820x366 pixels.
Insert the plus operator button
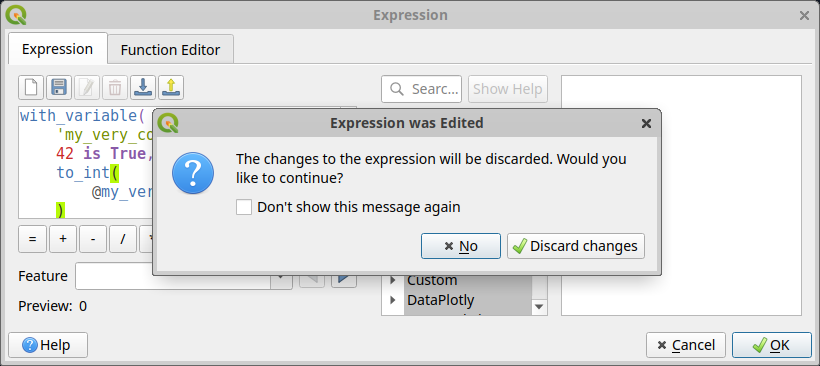pyautogui.click(x=63, y=239)
